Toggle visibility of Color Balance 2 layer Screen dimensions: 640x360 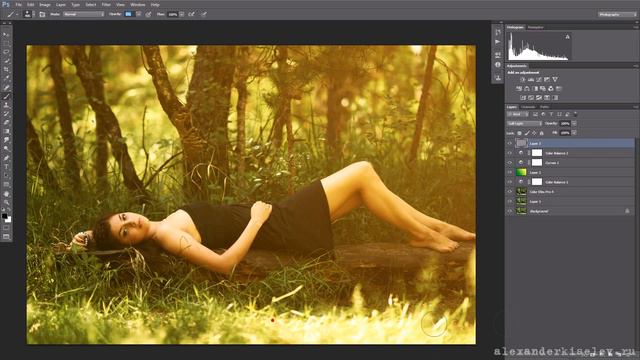(509, 153)
